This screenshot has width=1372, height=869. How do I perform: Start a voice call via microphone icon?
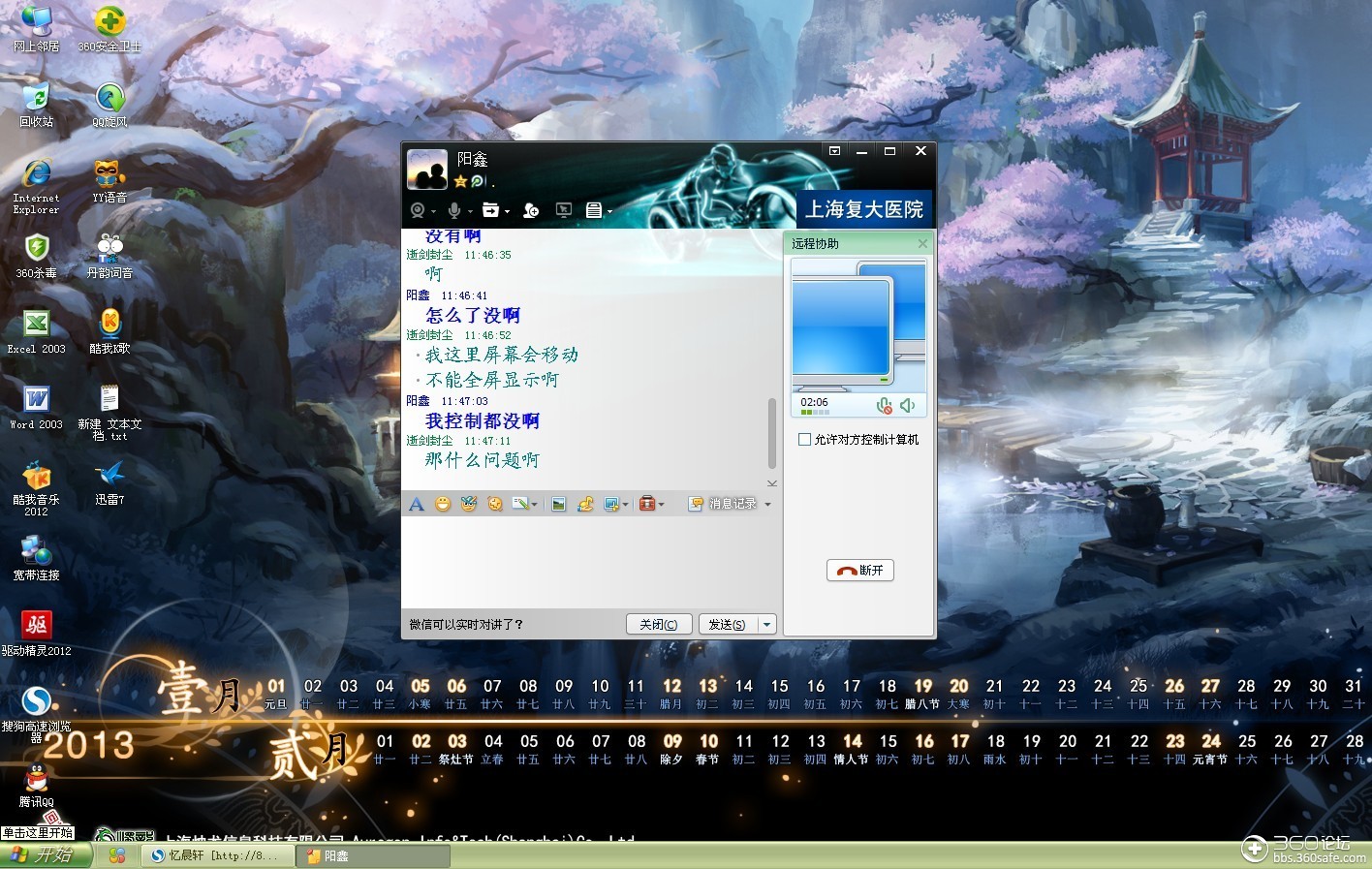(x=453, y=210)
